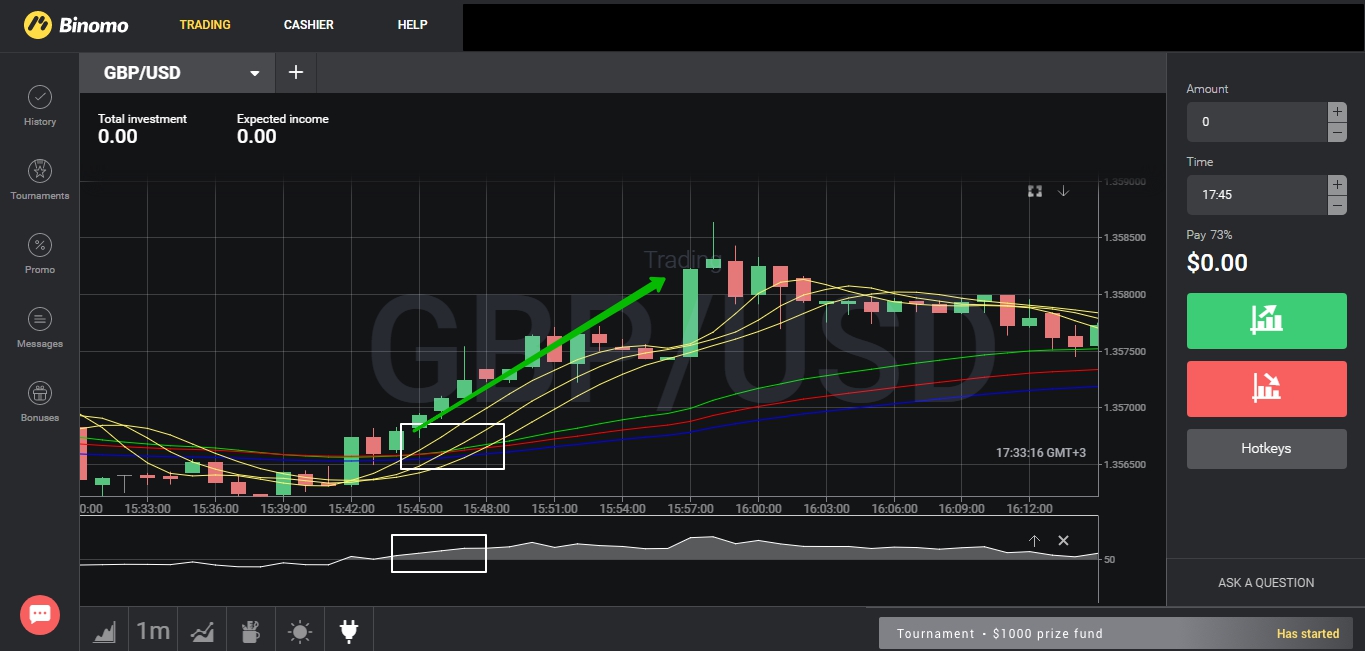Screen dimensions: 1365x651
Task: Click the 16:00:00 time axis label
Action: click(x=758, y=509)
